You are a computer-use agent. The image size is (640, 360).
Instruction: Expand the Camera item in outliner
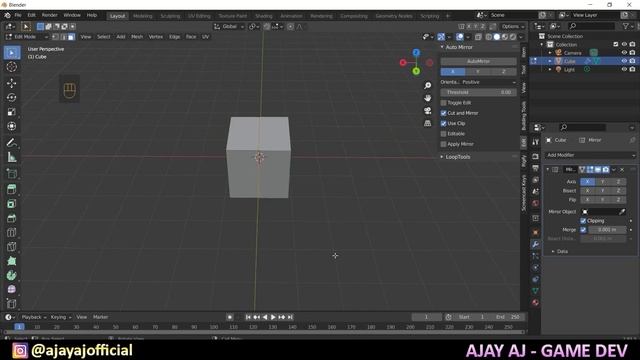coord(550,53)
